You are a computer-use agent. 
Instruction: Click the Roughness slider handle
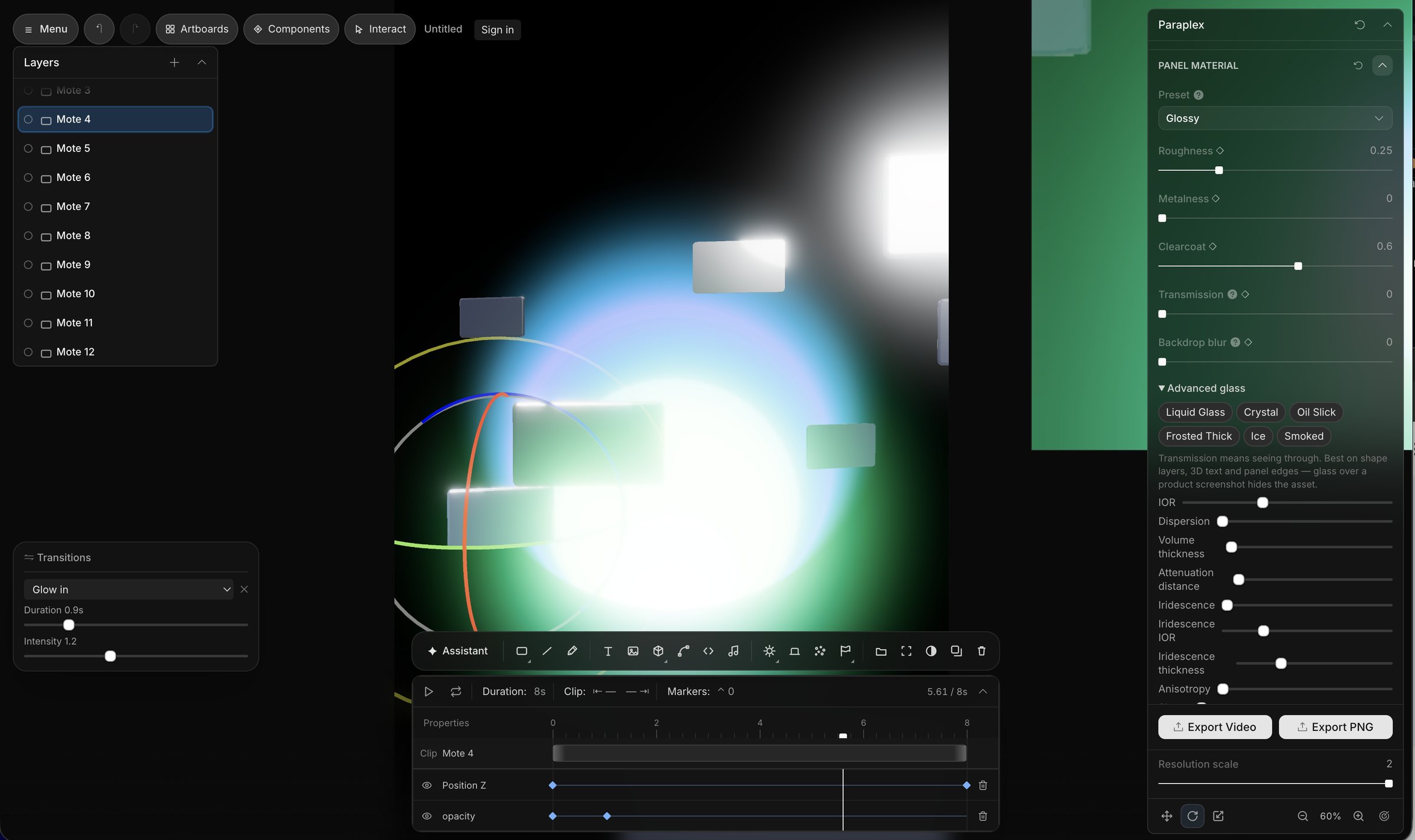(1219, 170)
